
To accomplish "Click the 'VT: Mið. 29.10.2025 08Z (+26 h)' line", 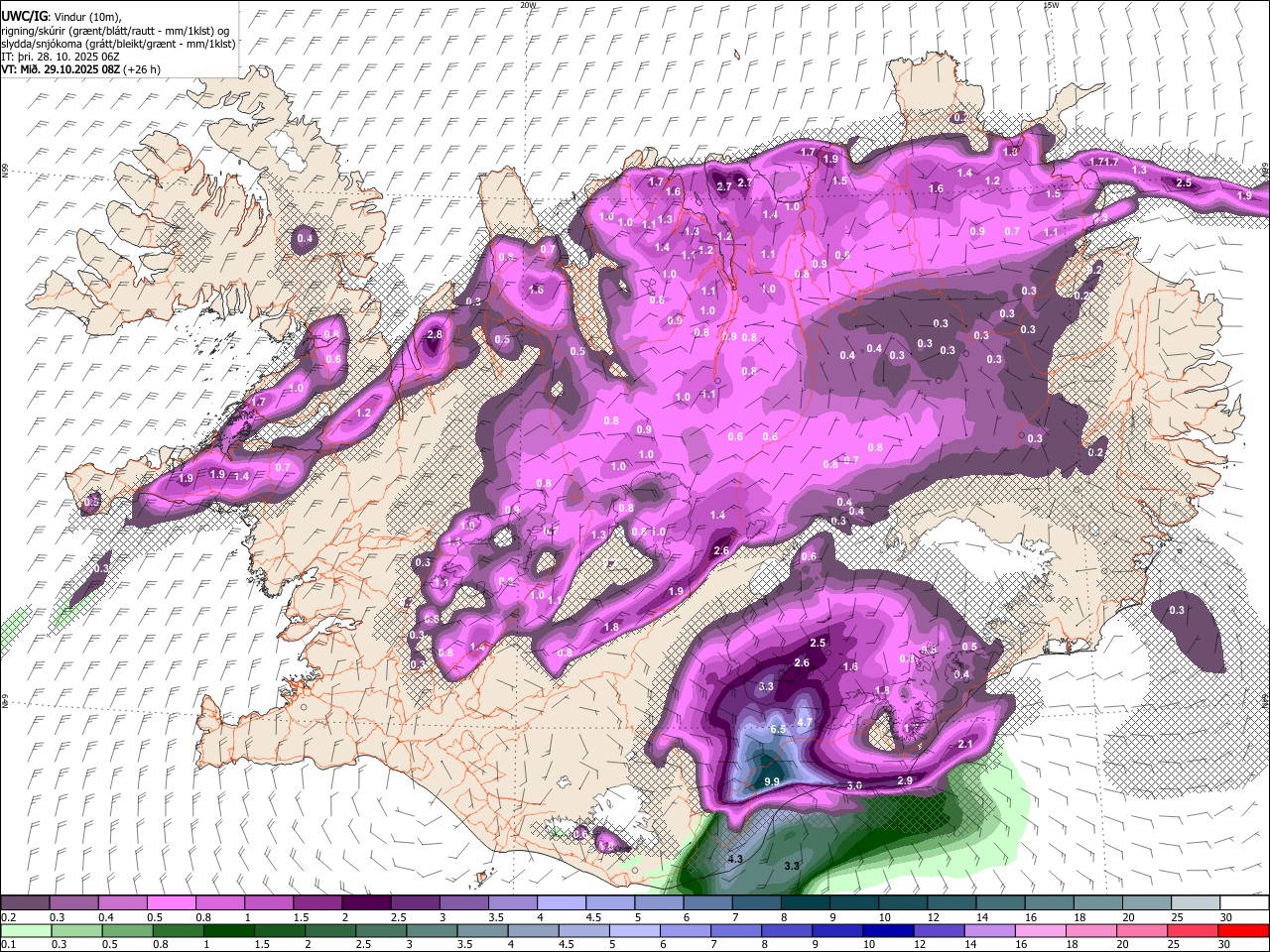I will (80, 69).
